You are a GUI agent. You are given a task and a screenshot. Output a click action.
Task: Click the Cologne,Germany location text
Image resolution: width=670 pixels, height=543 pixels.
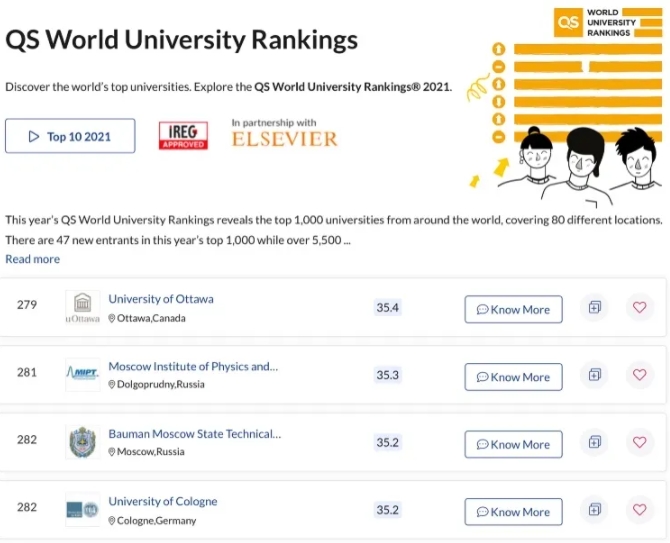(156, 521)
